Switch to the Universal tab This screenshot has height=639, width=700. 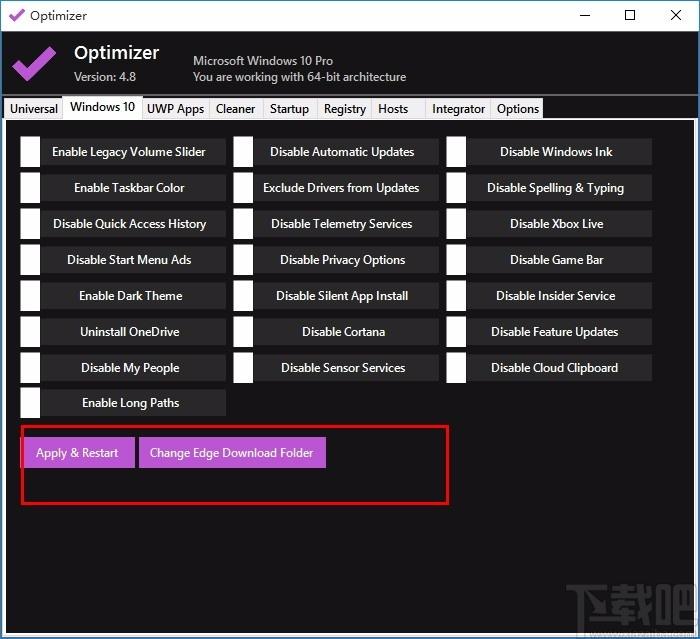[34, 109]
